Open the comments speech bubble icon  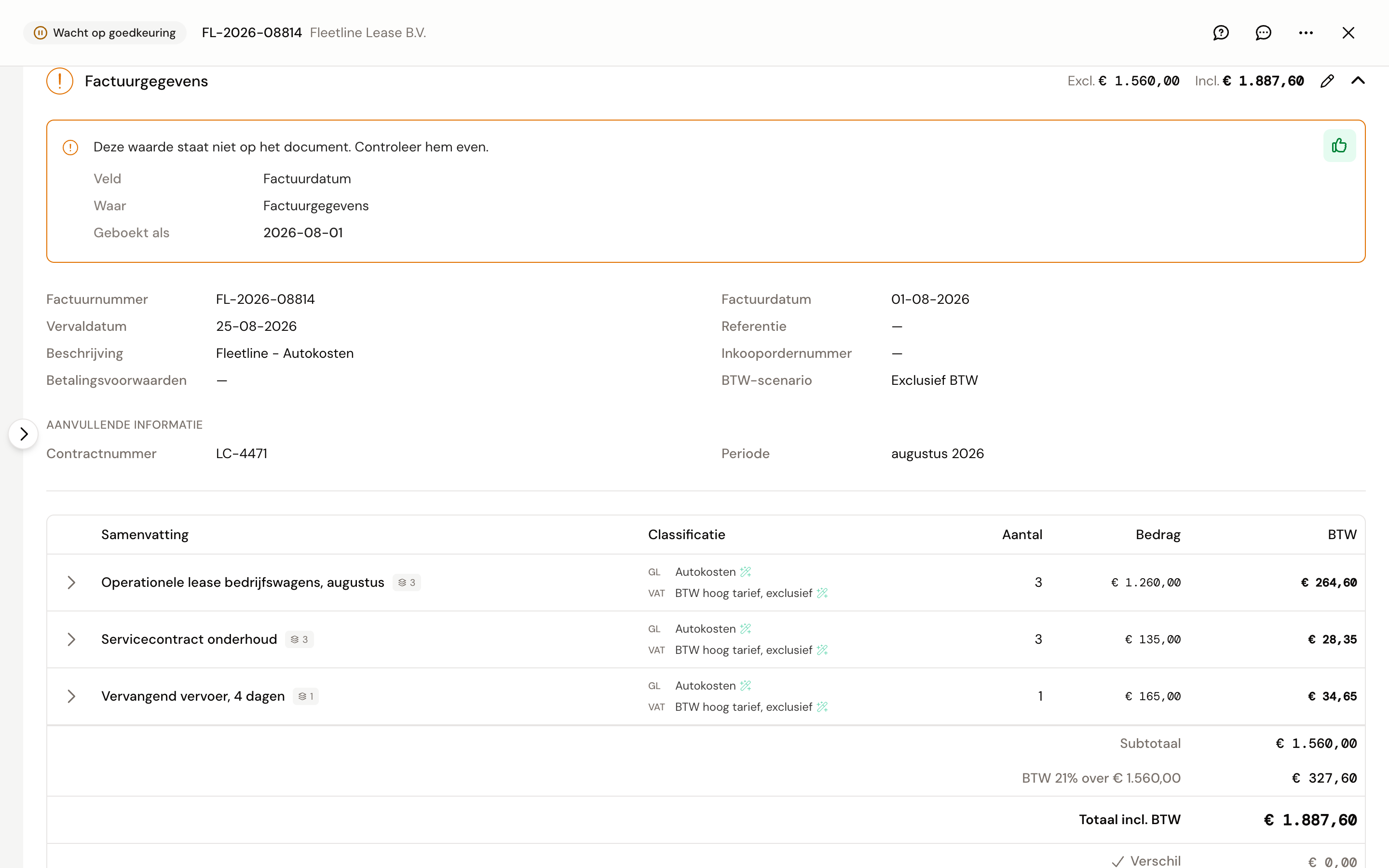pyautogui.click(x=1263, y=33)
